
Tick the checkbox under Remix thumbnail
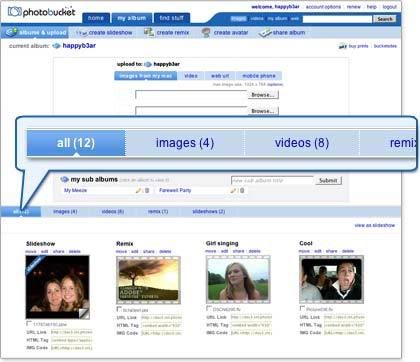(119, 309)
